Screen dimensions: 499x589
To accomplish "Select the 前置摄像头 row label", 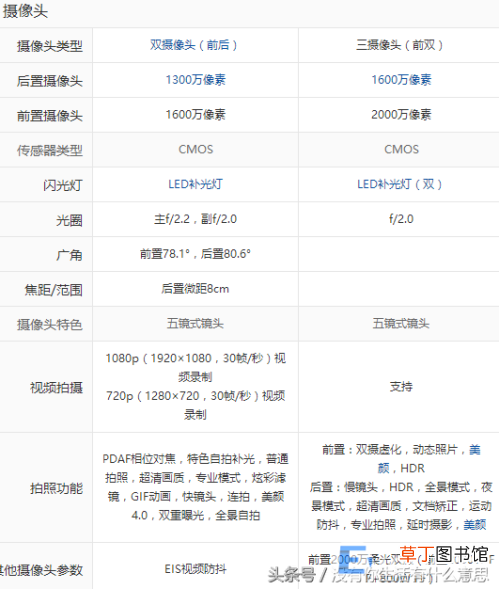I will click(50, 115).
